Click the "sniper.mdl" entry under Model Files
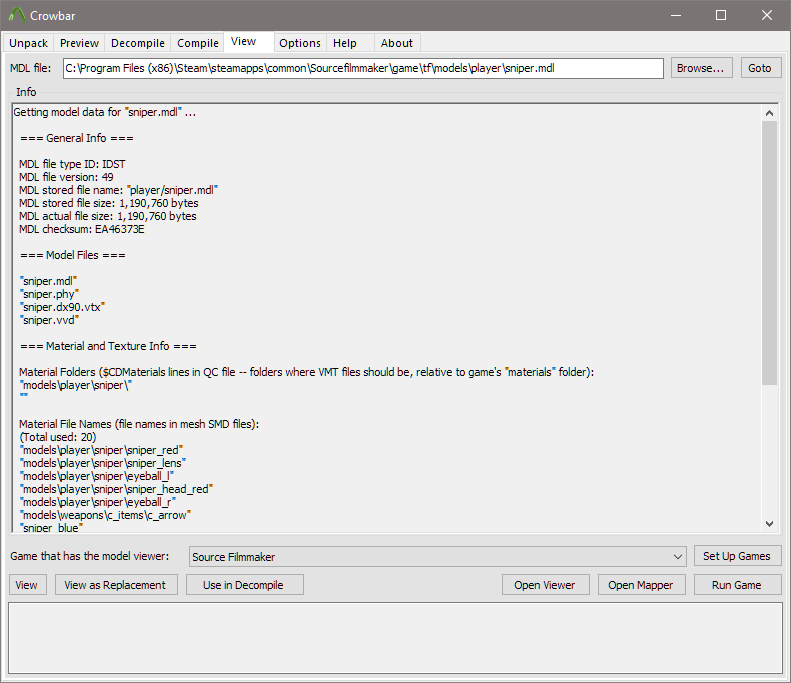 coord(48,281)
